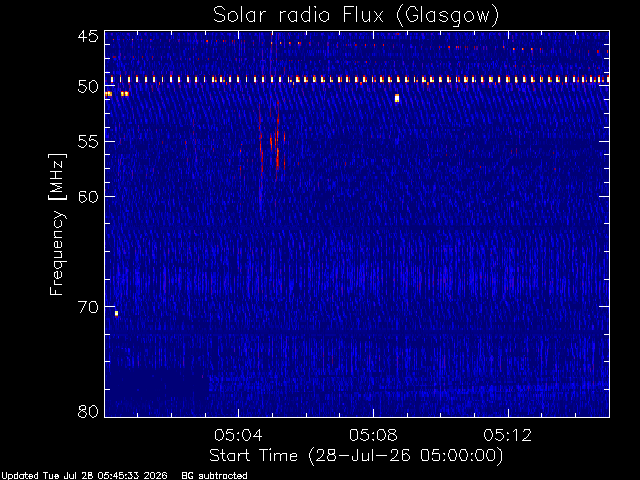
Task: Click the 05:04 time axis label
Action: 238,435
